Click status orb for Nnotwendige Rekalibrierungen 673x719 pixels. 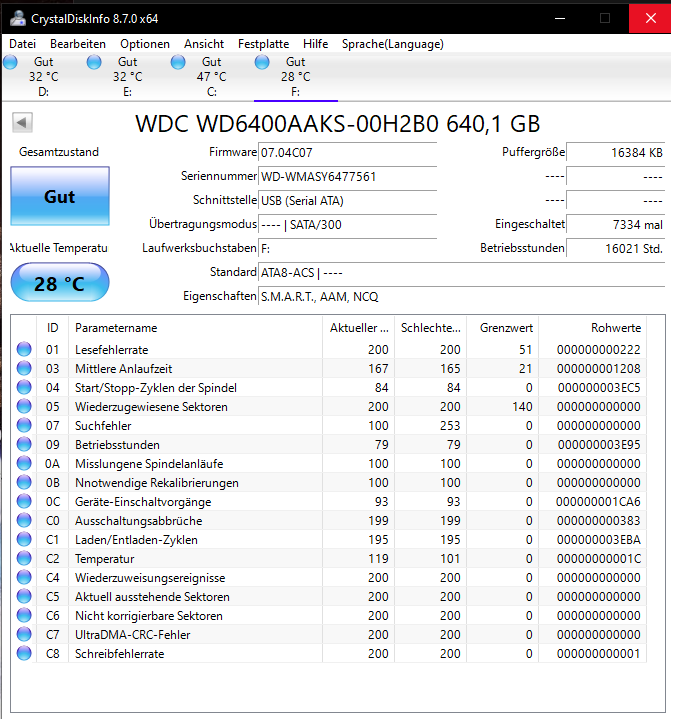(x=24, y=482)
